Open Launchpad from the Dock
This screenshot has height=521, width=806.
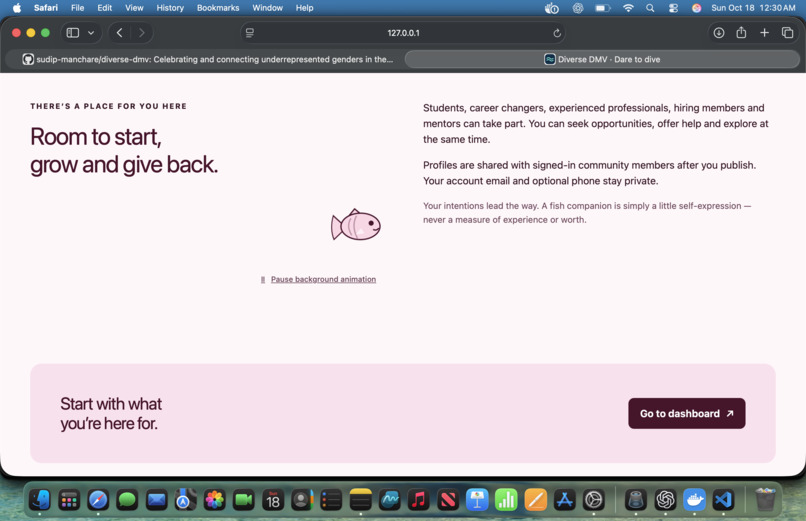coord(69,499)
